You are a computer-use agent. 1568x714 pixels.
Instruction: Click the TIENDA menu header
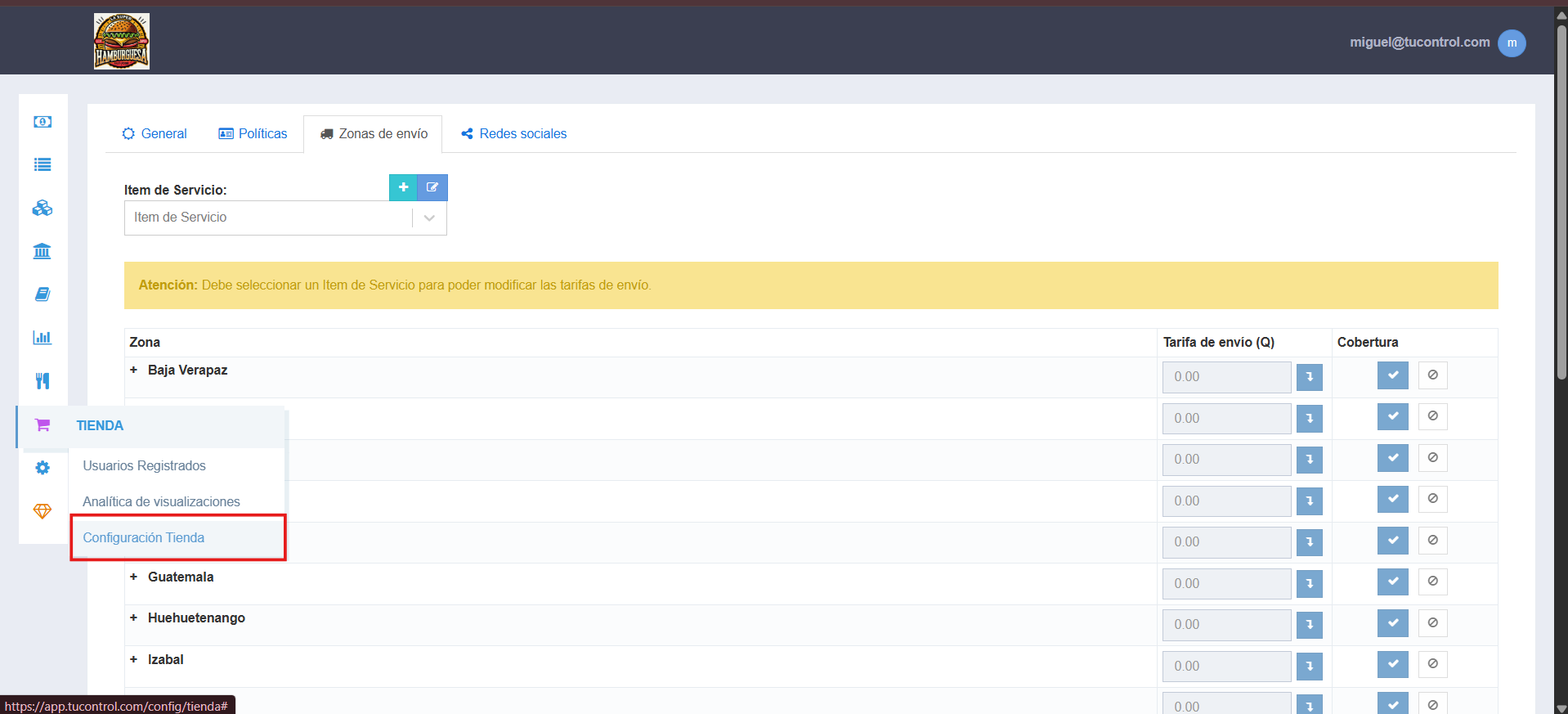[x=100, y=425]
